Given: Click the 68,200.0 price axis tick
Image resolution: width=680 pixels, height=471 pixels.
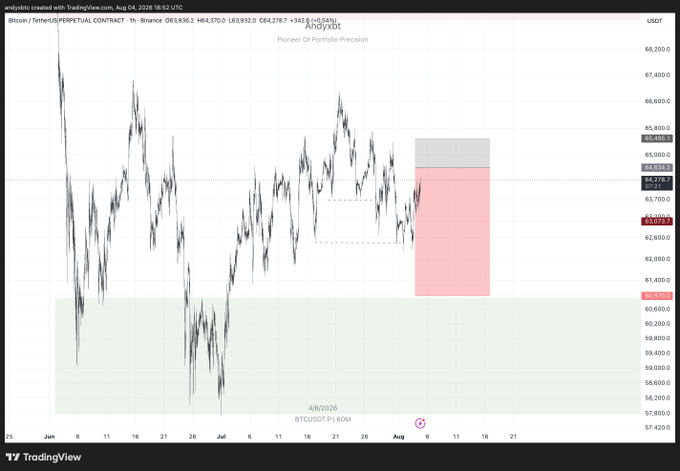Looking at the screenshot, I should click(x=657, y=49).
